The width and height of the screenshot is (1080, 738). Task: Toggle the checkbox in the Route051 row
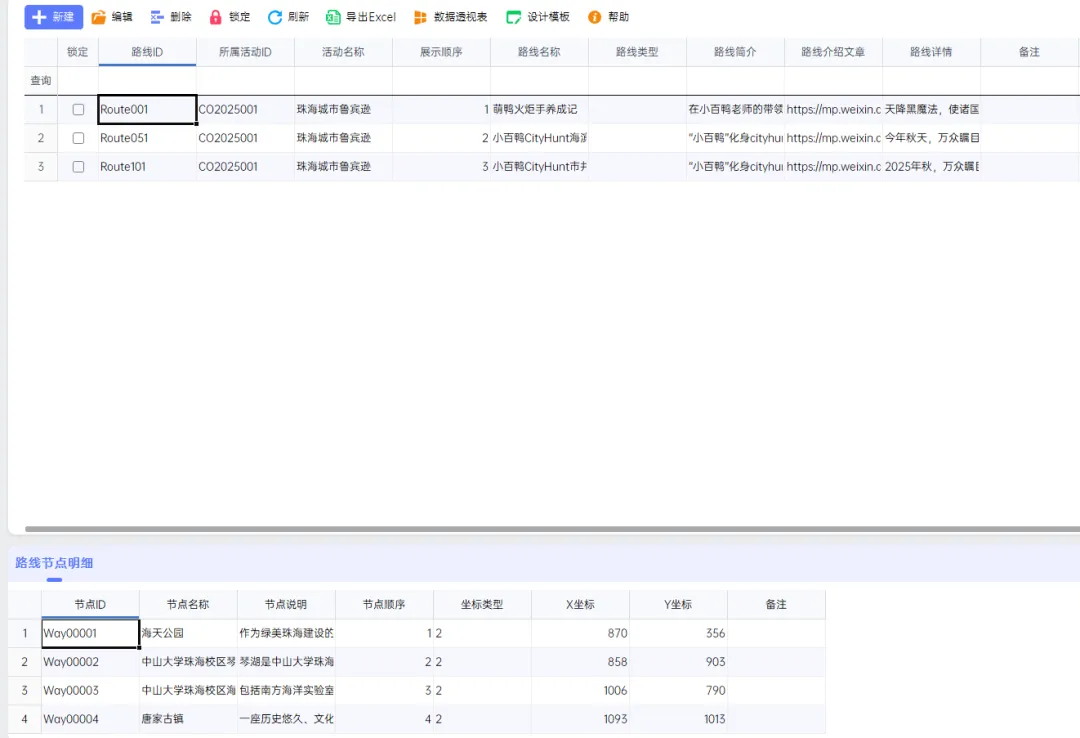point(78,138)
